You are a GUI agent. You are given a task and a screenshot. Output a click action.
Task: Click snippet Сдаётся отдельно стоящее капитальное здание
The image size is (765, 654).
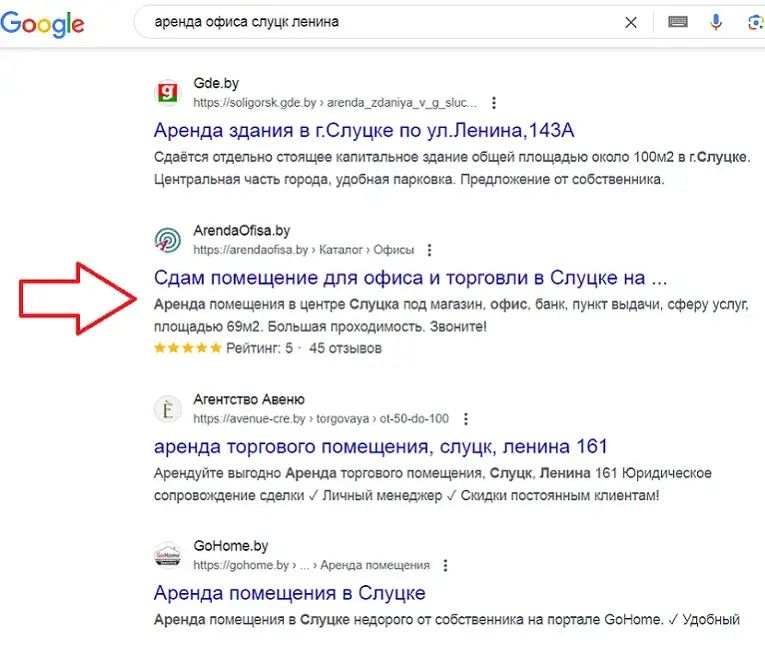452,168
